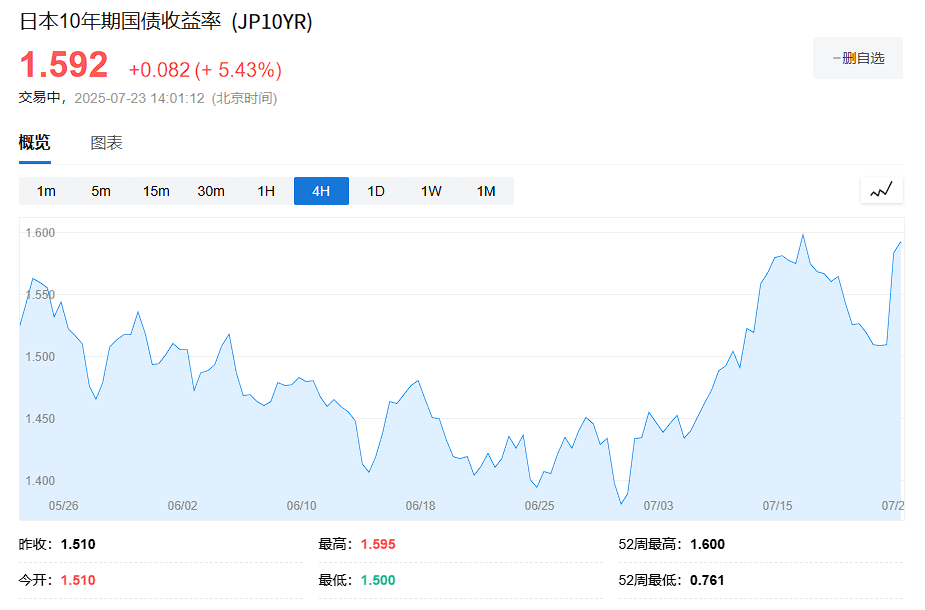Click the 删自选 remove-from-watchlist button
925x610 pixels.
click(858, 58)
